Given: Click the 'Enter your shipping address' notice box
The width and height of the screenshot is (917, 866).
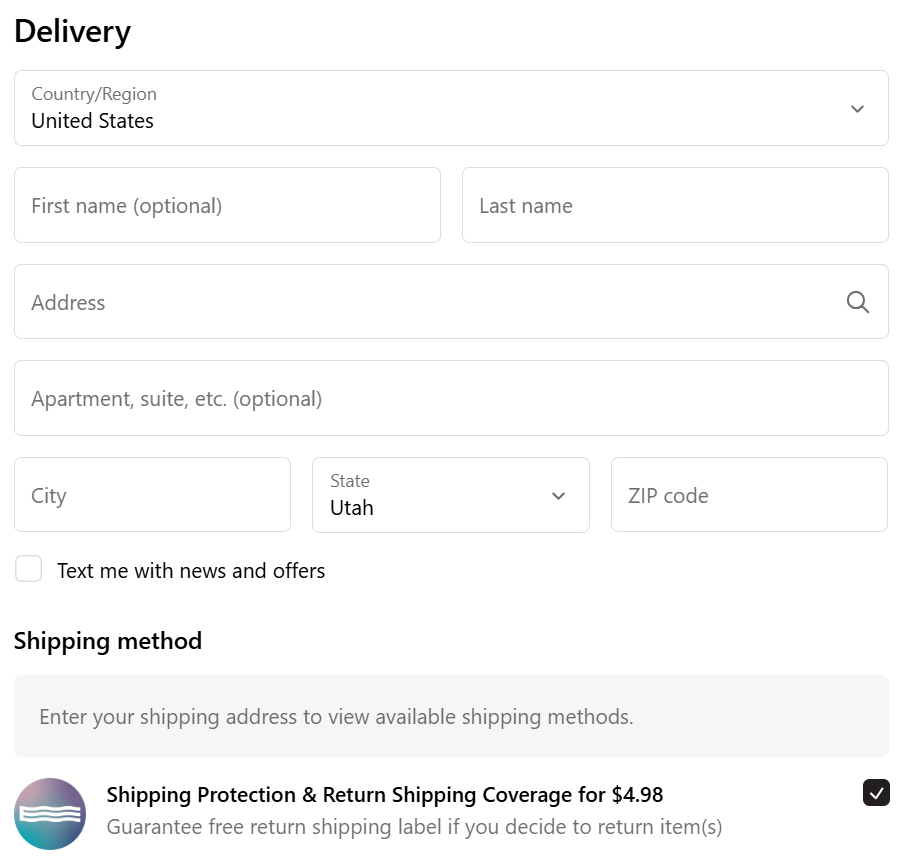Looking at the screenshot, I should [x=451, y=716].
